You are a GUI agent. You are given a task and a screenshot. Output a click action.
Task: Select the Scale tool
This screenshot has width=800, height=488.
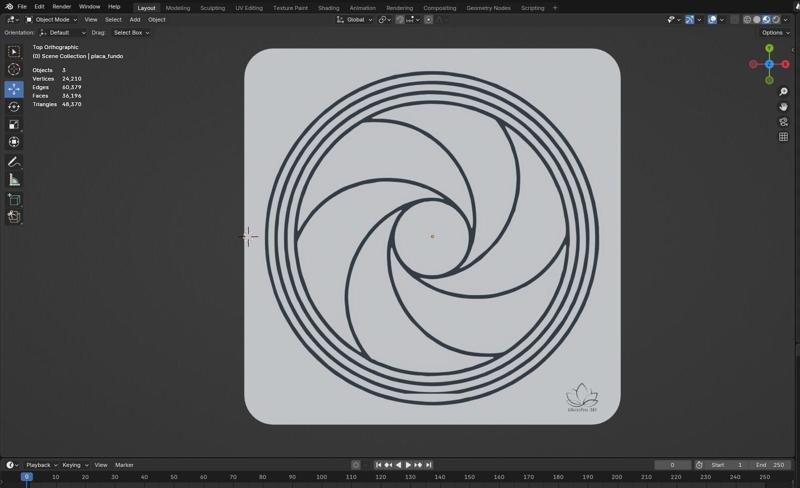[x=14, y=124]
